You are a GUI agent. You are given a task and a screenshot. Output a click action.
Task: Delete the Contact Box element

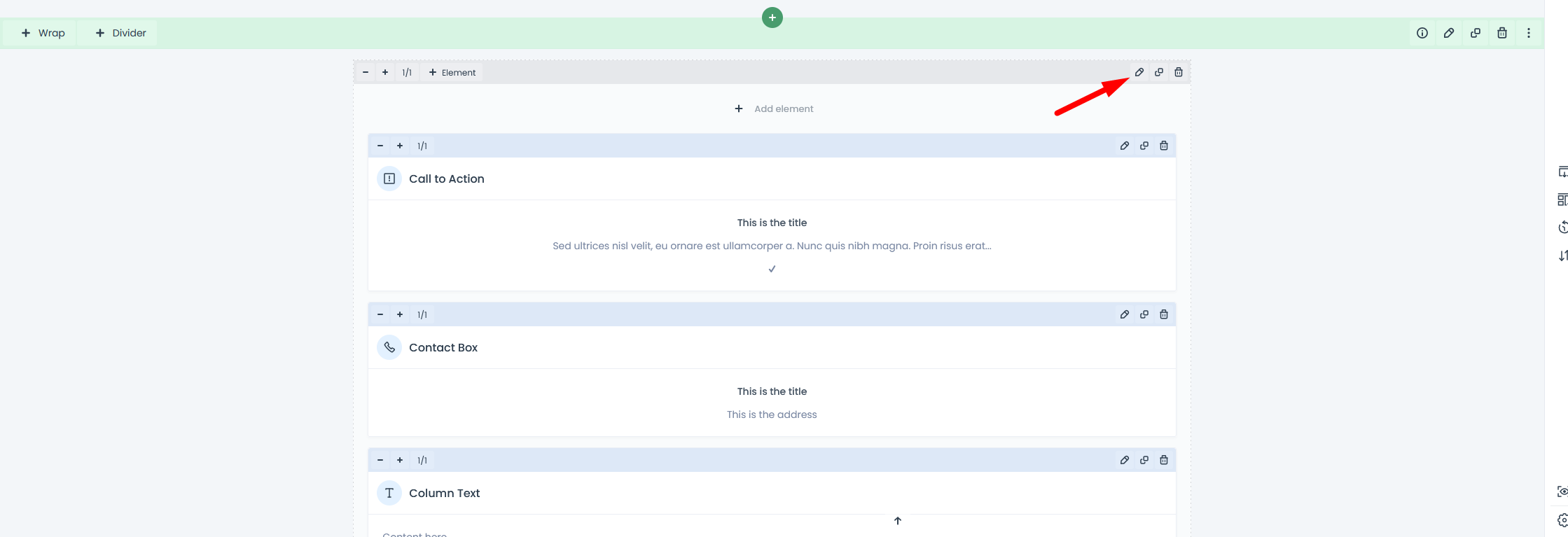1164,314
